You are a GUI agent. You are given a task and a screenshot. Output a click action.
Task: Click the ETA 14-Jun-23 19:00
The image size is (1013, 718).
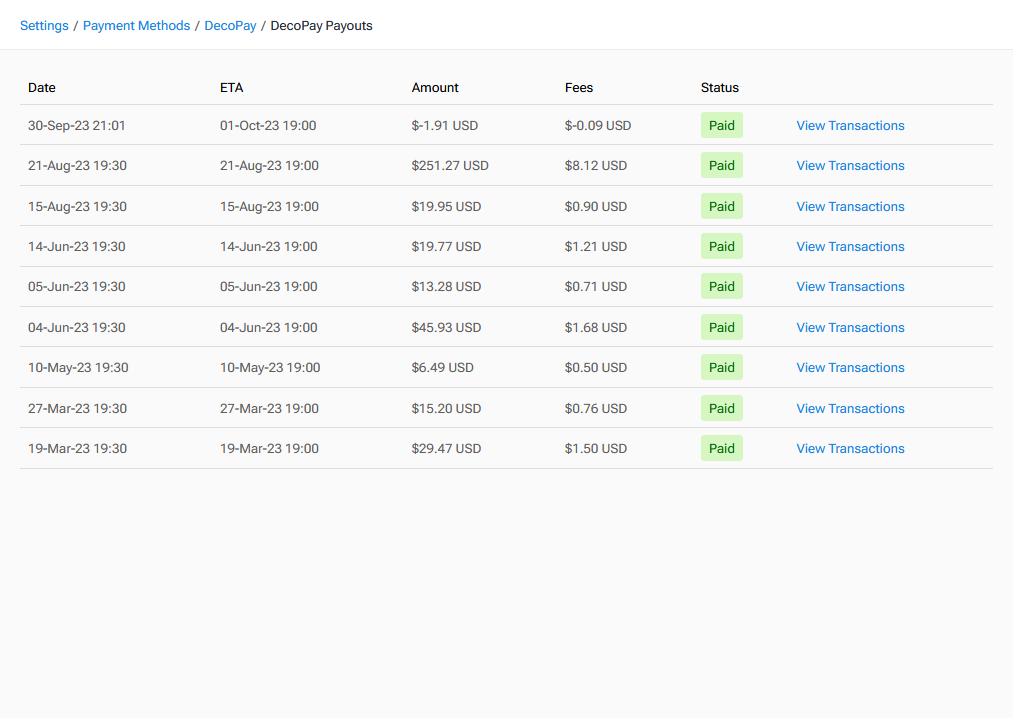[x=269, y=246]
